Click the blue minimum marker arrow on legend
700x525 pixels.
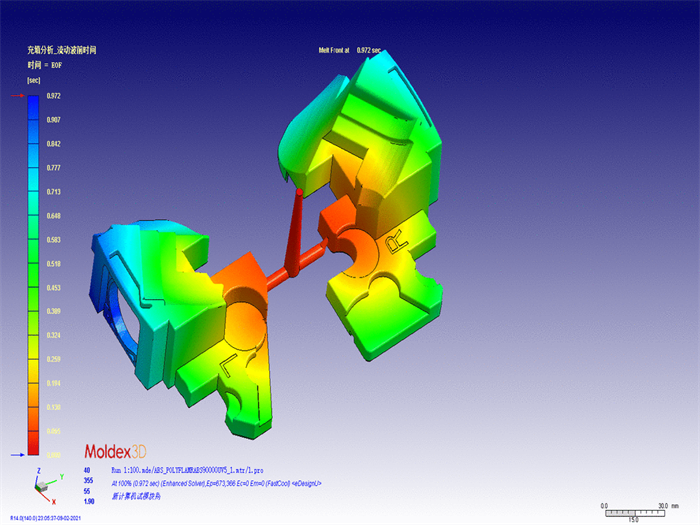coord(18,455)
